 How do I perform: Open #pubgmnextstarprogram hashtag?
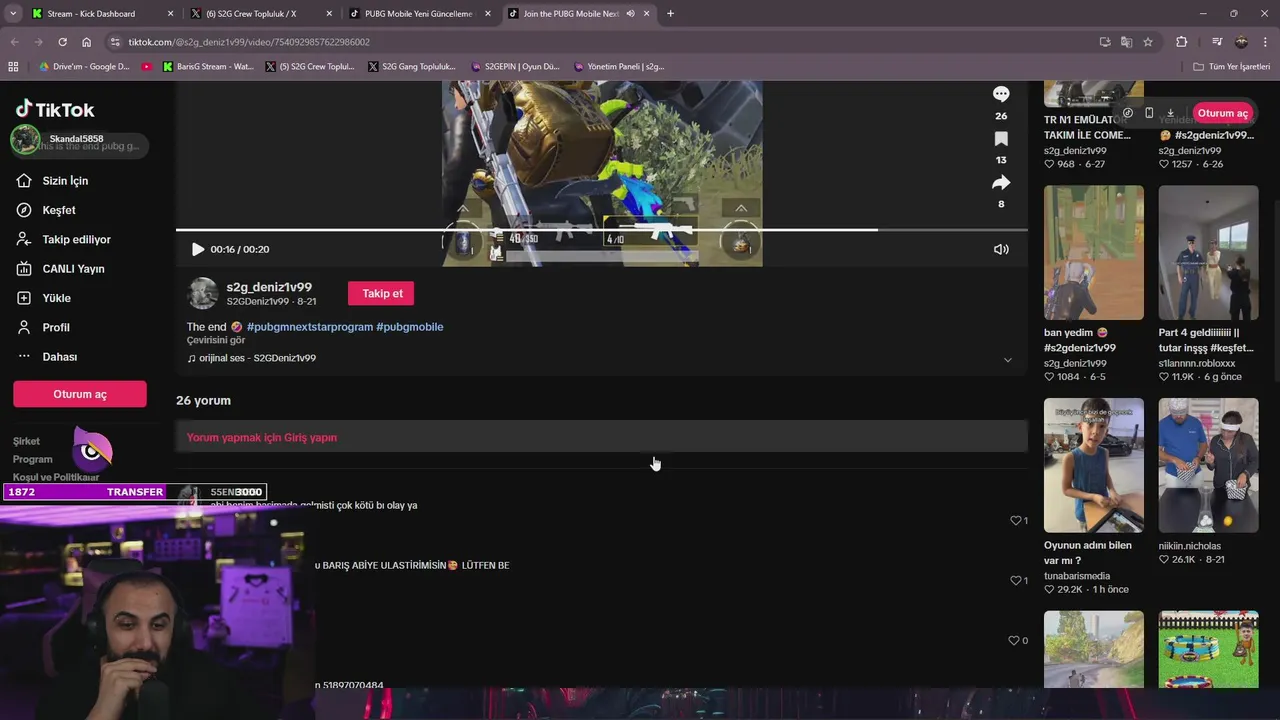point(310,327)
